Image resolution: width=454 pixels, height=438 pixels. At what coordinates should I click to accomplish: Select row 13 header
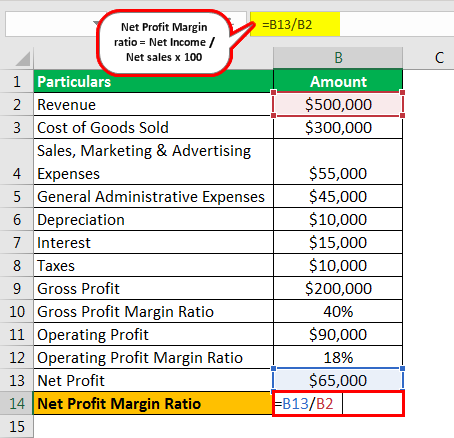pyautogui.click(x=17, y=380)
